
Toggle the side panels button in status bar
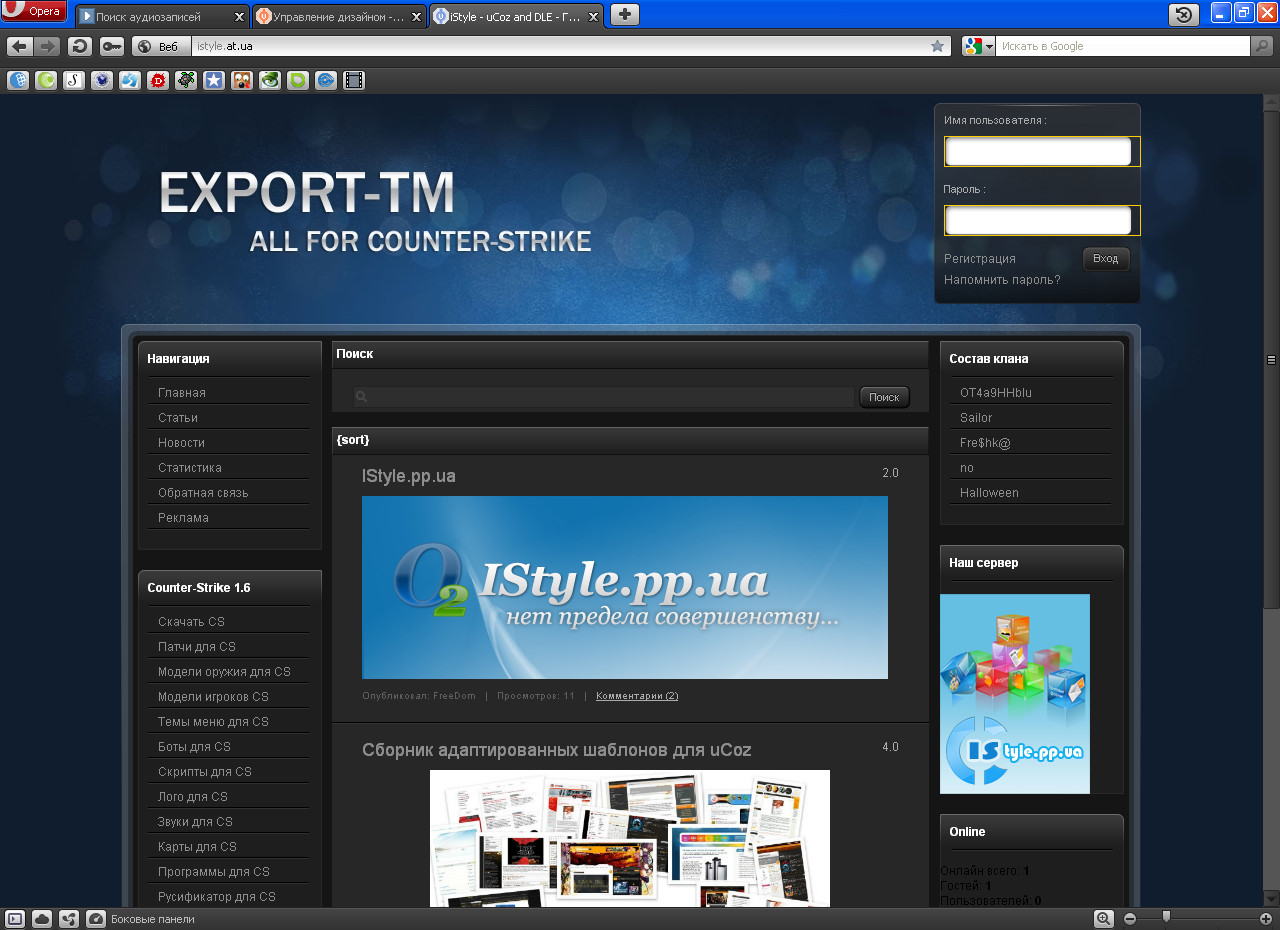(x=14, y=918)
